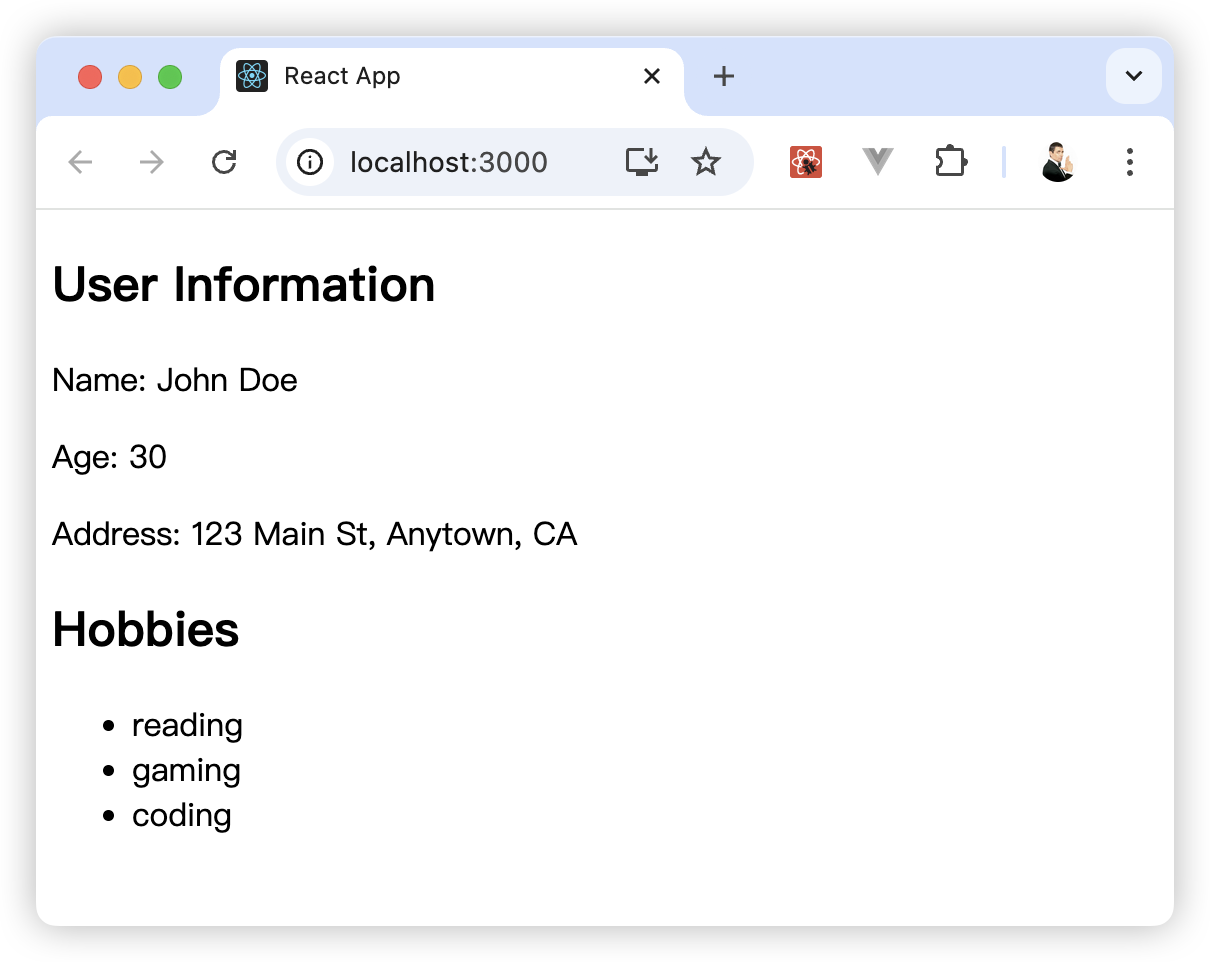Screen dimensions: 1210x962
Task: Click the green window zoom button
Action: (x=170, y=77)
